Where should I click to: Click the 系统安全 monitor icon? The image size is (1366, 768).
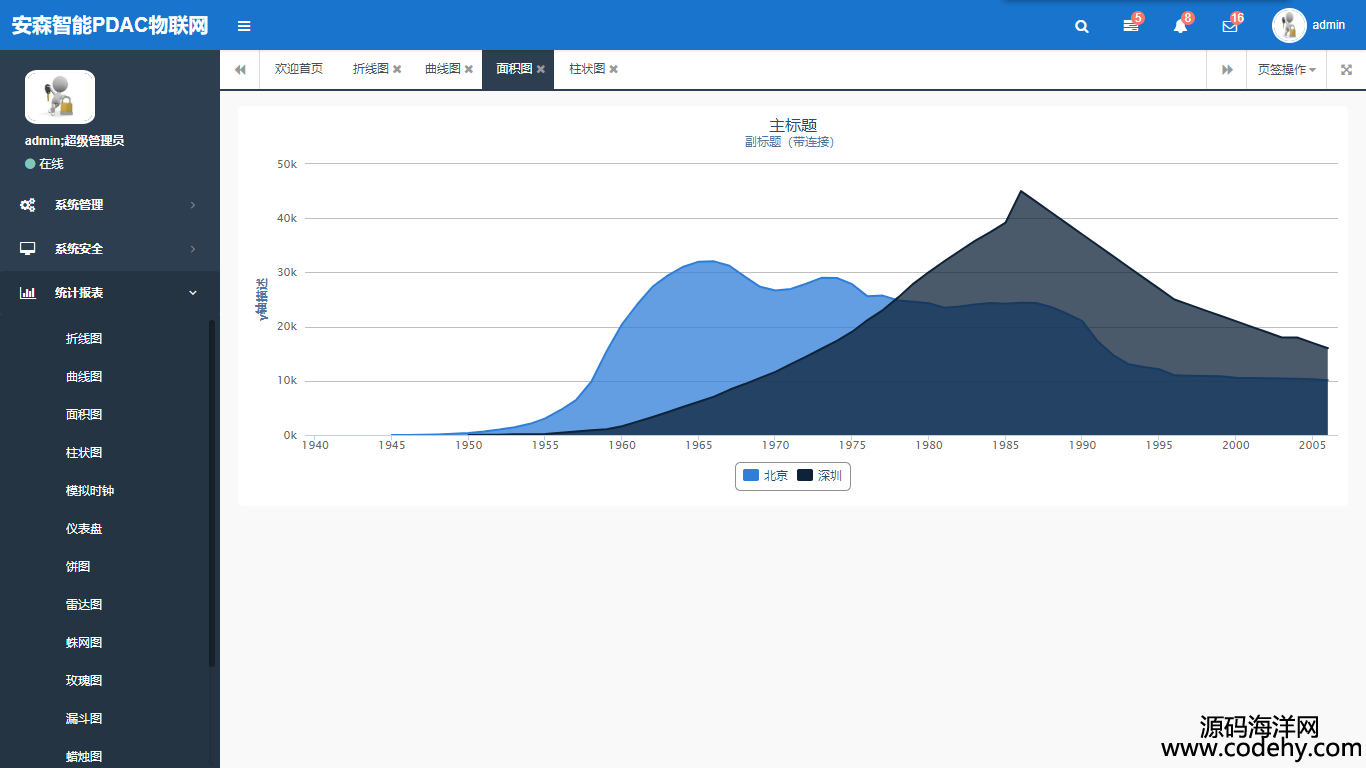click(28, 249)
